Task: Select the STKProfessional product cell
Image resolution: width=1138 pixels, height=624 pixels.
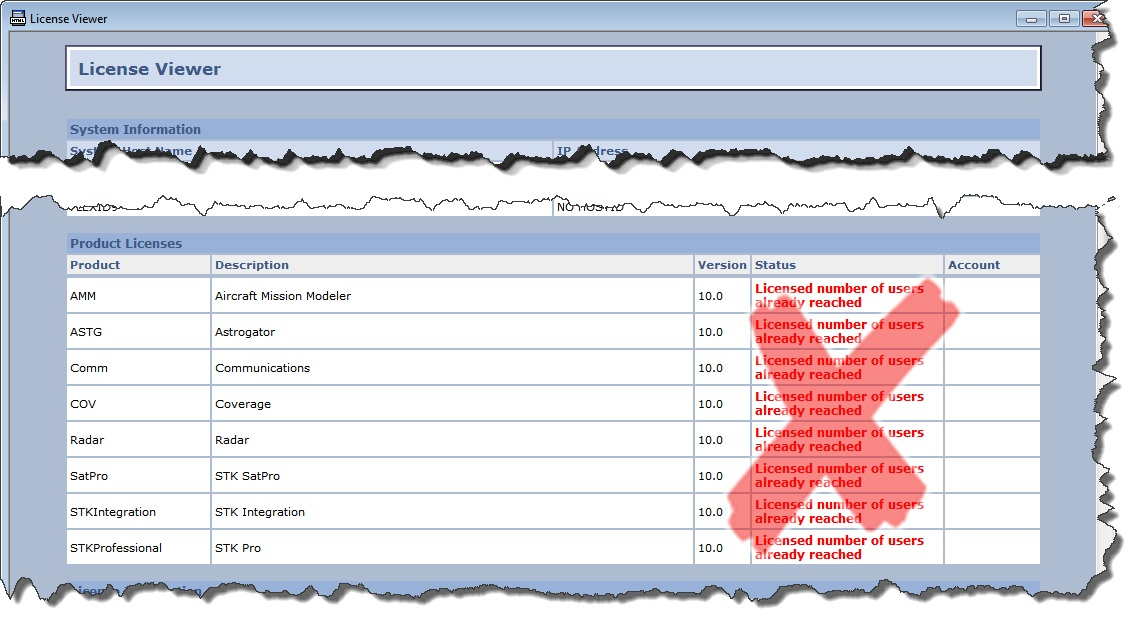Action: (138, 548)
